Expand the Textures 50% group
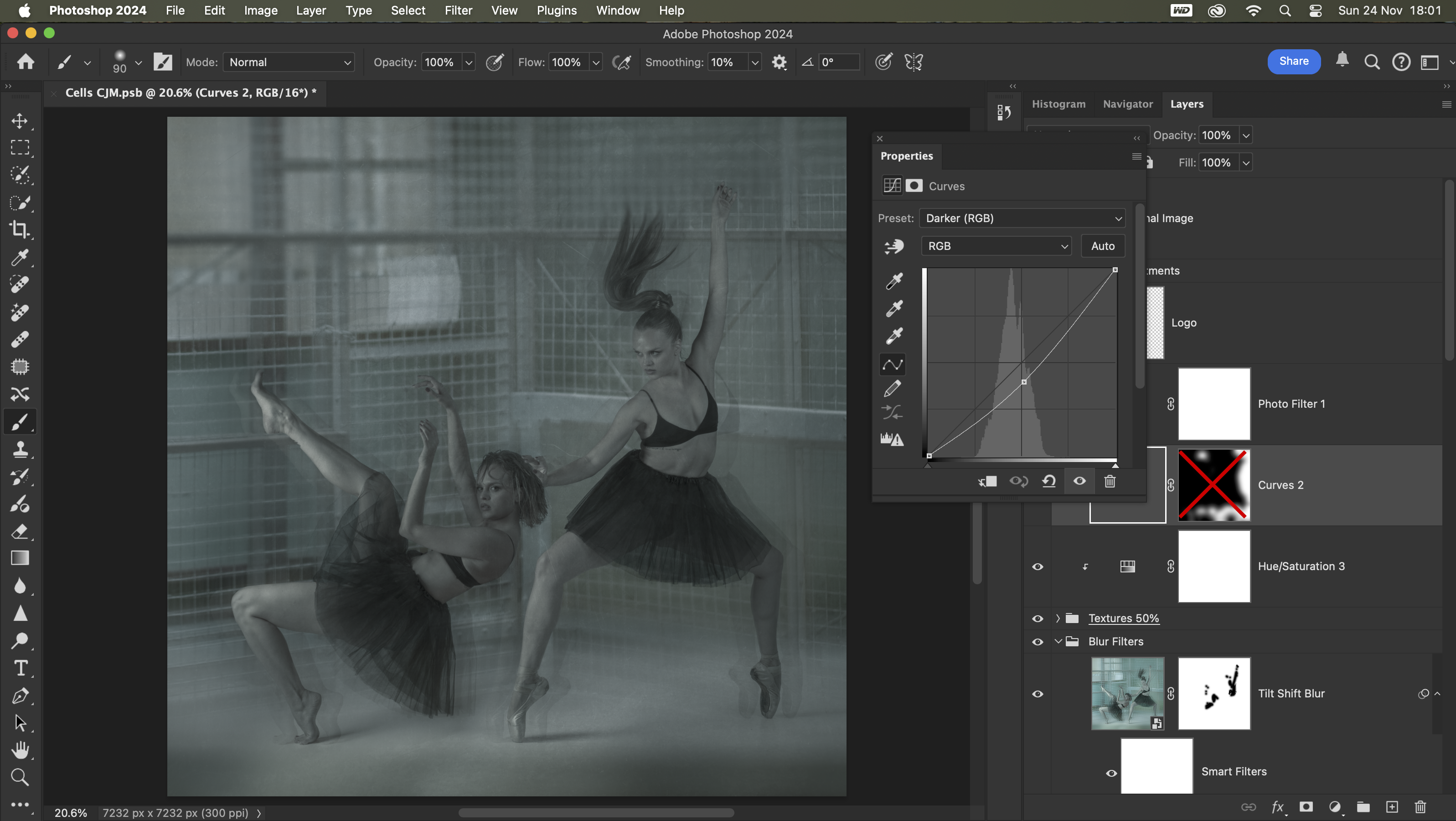 click(x=1058, y=618)
